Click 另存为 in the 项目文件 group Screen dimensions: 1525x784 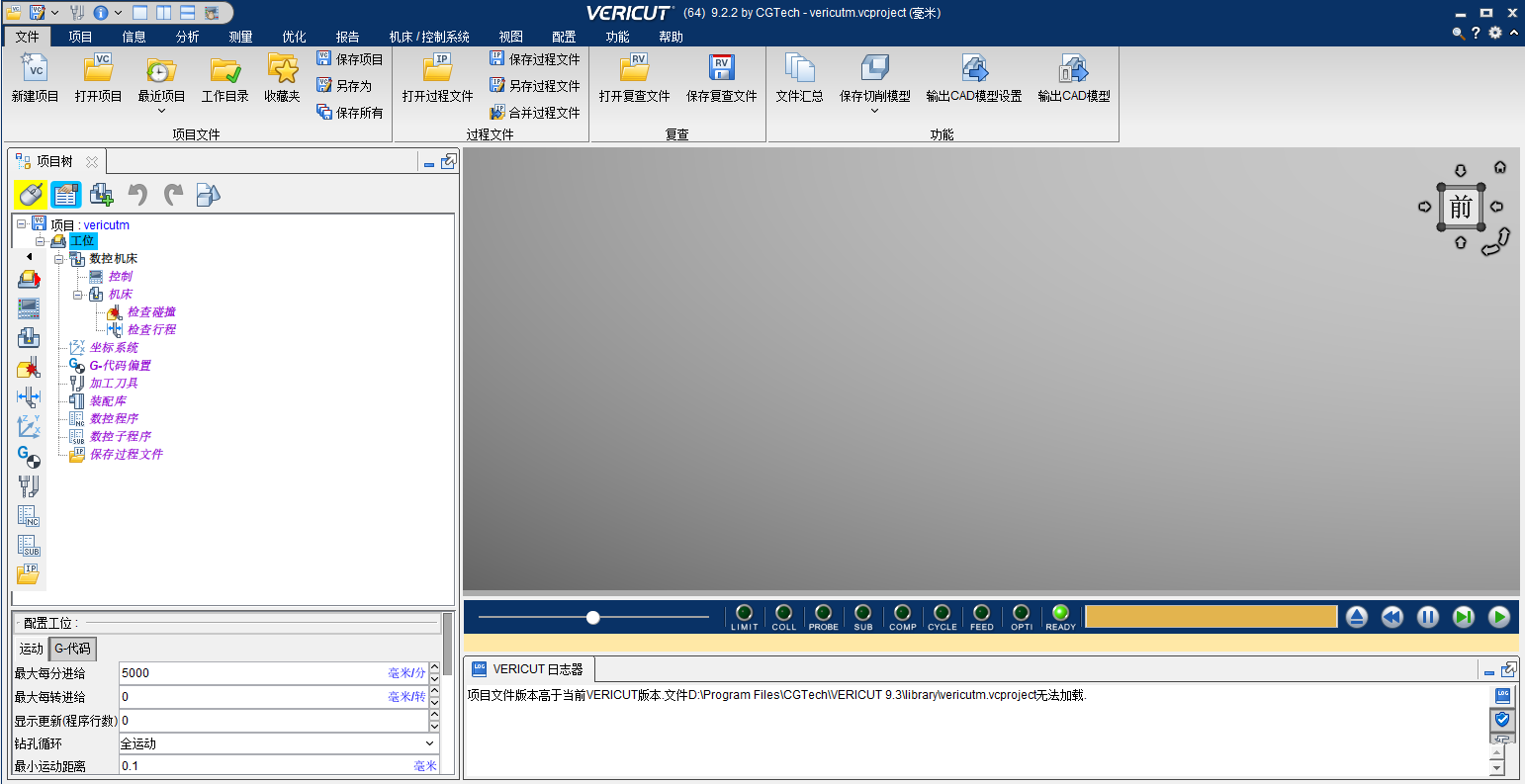[x=343, y=86]
